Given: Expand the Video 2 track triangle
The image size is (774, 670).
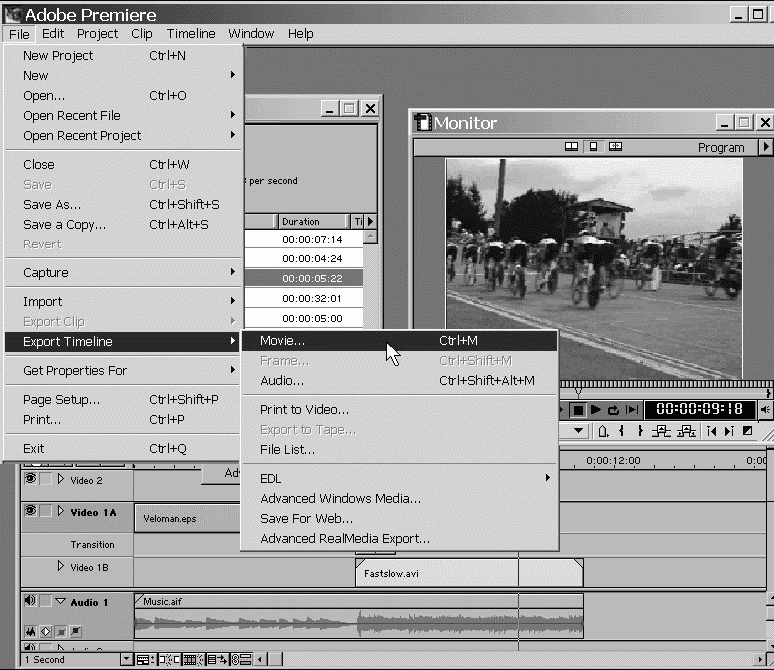Looking at the screenshot, I should tap(60, 480).
